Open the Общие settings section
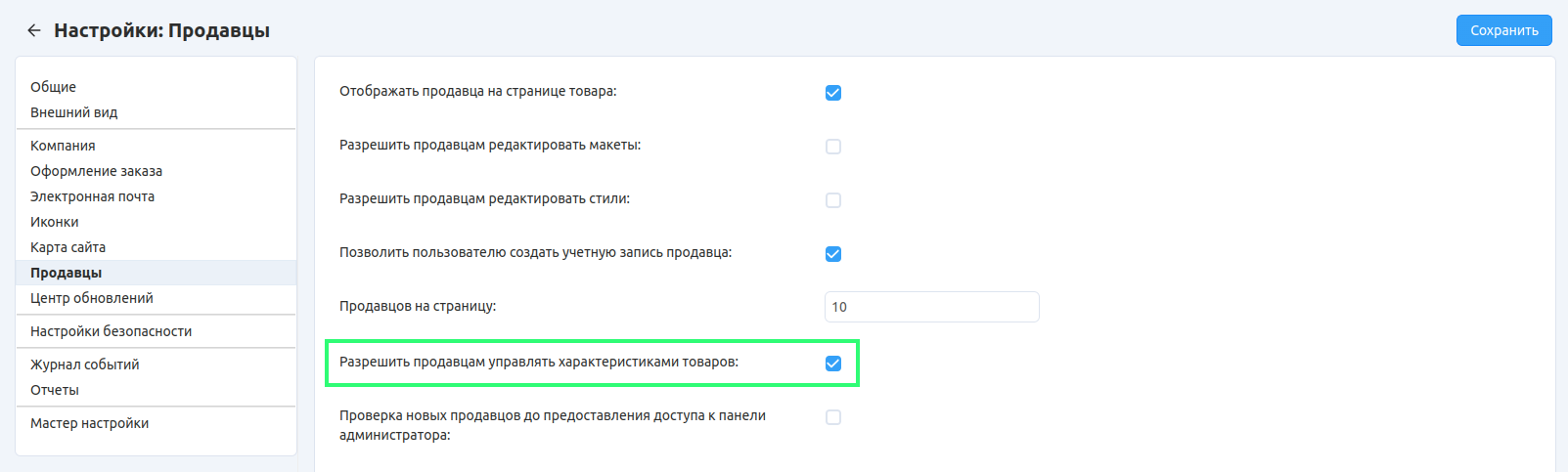This screenshot has width=1568, height=472. tap(53, 87)
